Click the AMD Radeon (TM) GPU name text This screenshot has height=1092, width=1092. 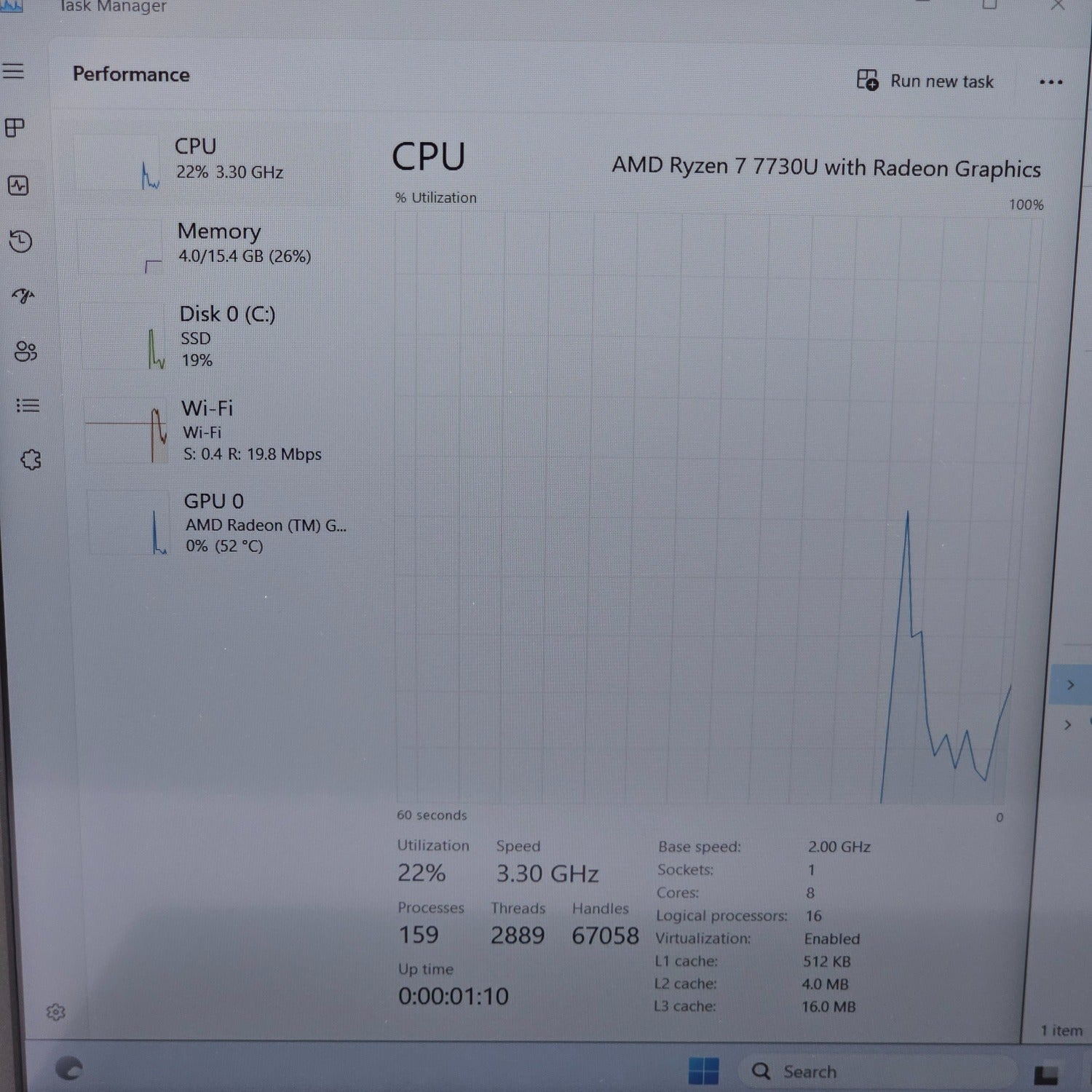click(266, 526)
